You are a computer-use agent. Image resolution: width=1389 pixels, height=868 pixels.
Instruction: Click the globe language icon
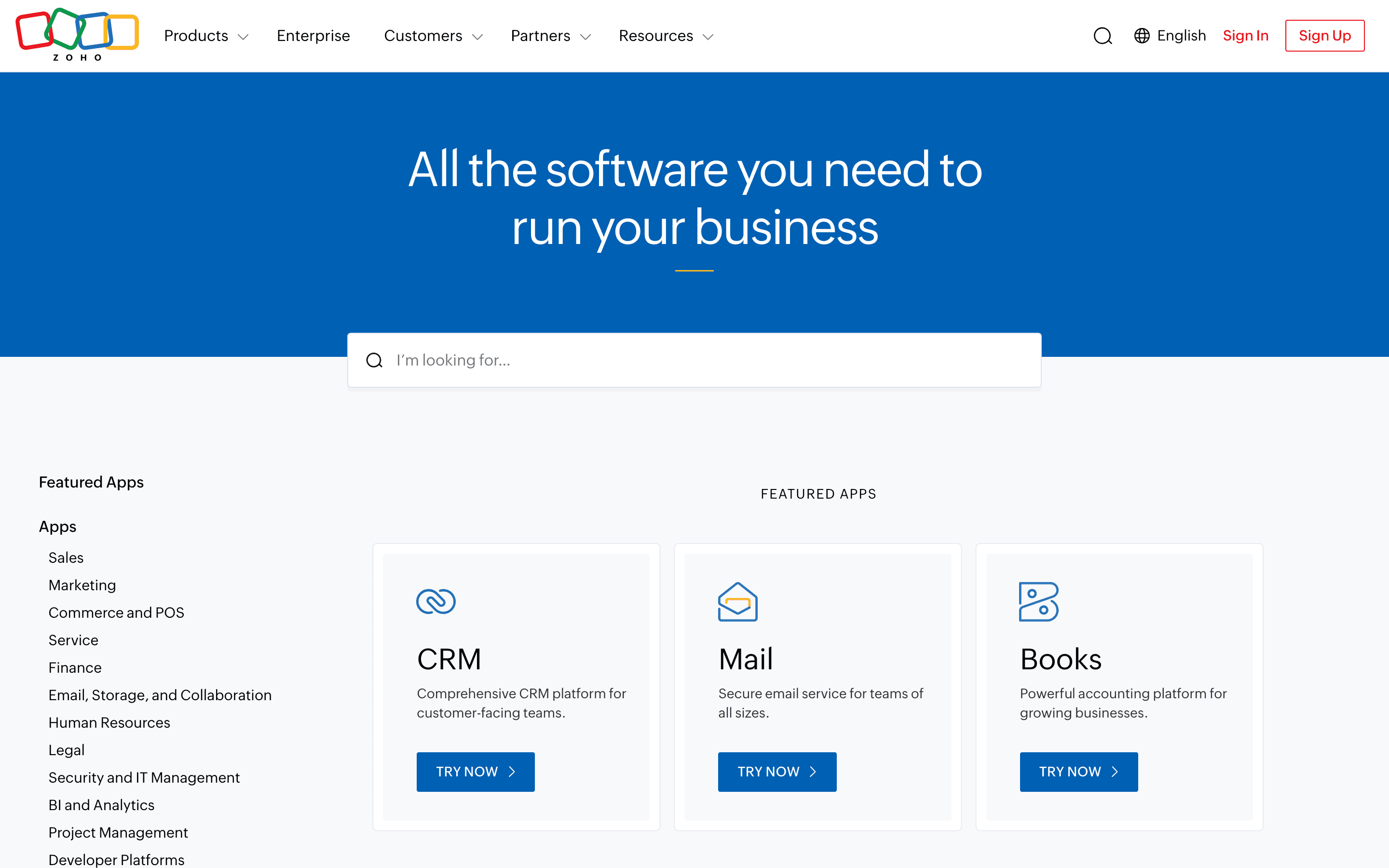[x=1142, y=36]
